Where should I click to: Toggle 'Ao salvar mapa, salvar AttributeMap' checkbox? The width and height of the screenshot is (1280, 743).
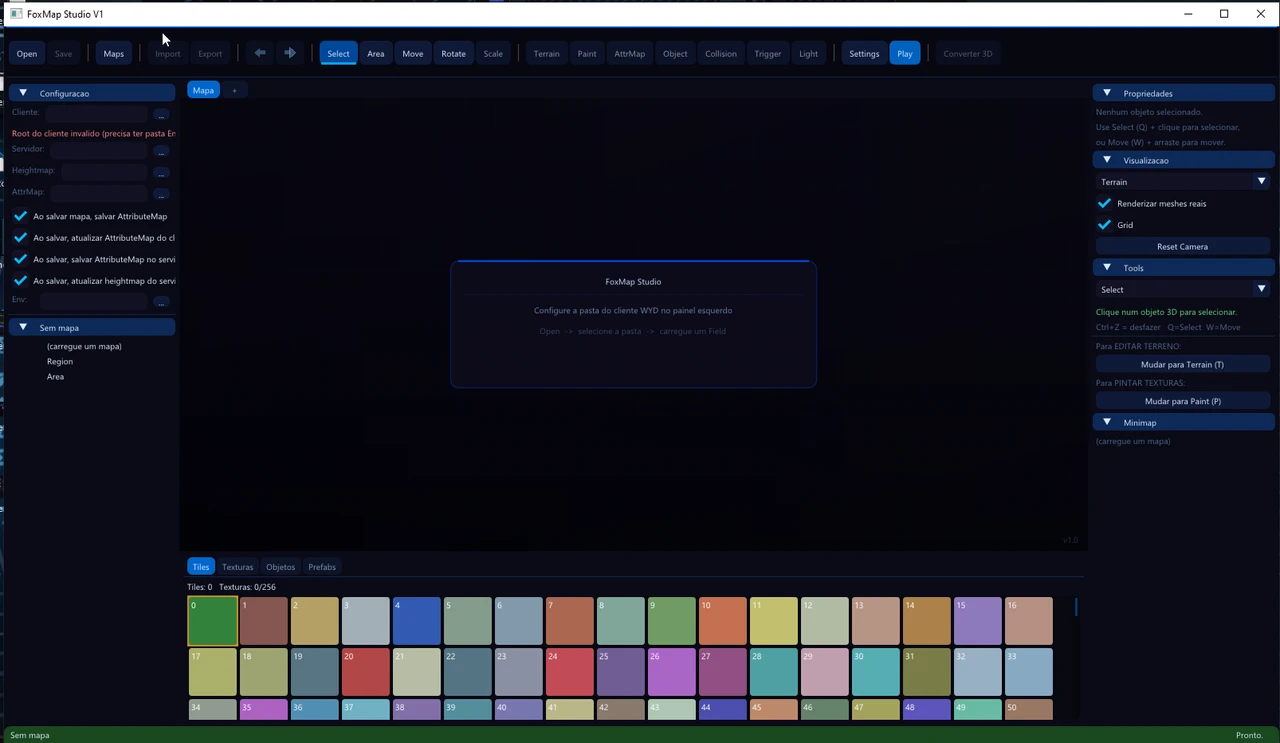[20, 216]
